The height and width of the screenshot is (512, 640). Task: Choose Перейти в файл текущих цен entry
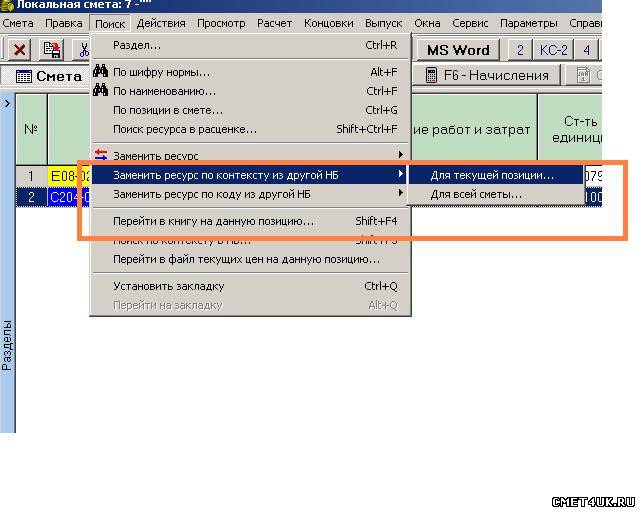click(x=250, y=259)
